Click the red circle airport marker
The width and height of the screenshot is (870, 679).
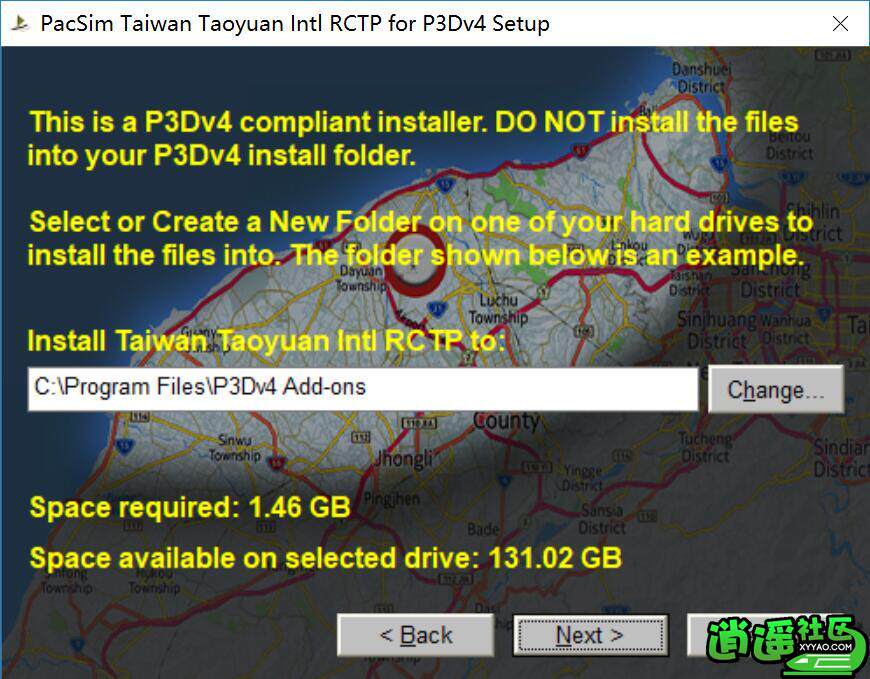[x=415, y=263]
